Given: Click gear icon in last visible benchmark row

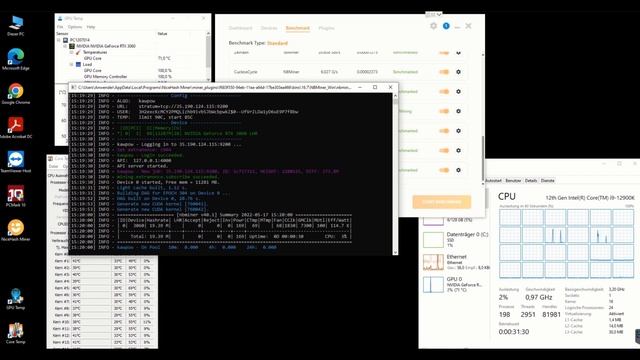Looking at the screenshot, I should (458, 170).
